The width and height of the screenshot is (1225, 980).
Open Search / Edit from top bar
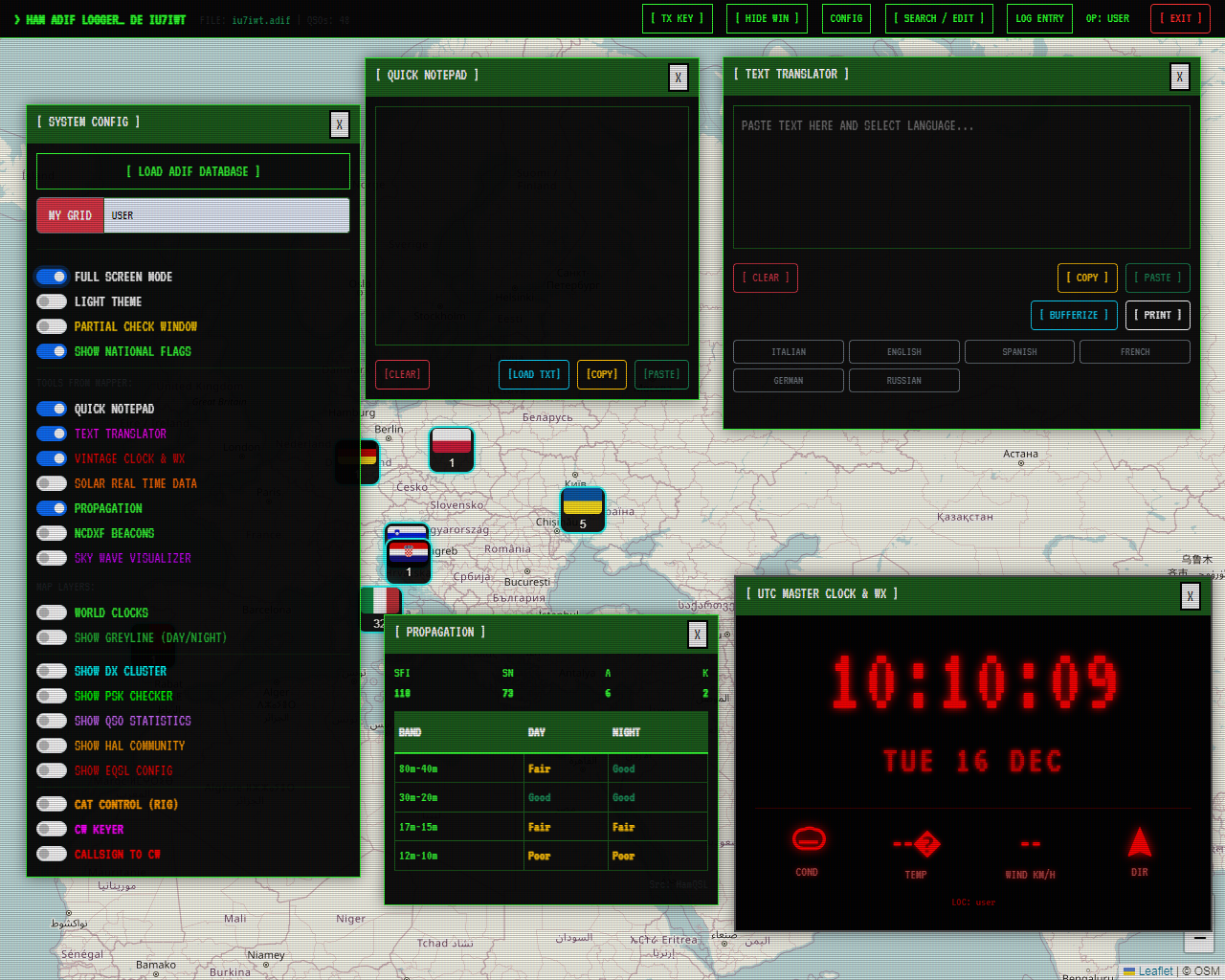939,18
